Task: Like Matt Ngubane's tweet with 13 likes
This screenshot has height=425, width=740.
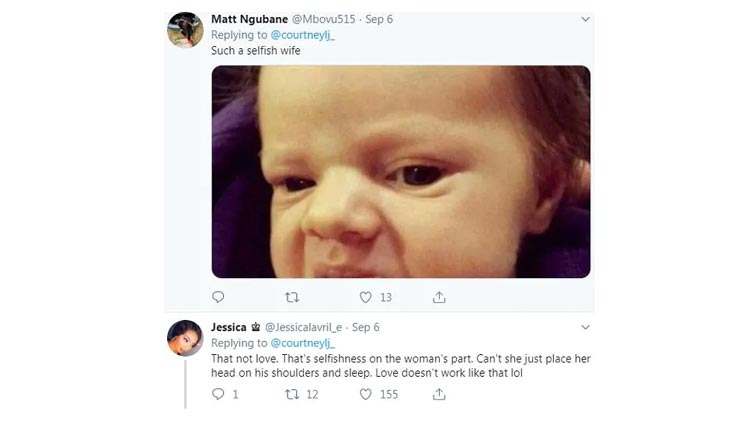Action: 366,297
